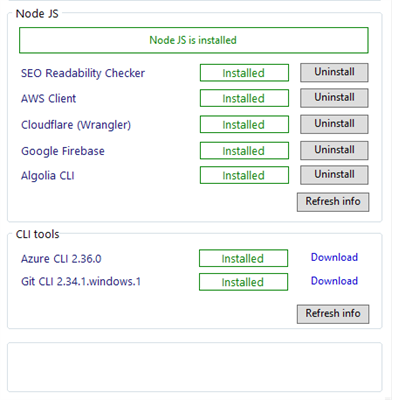
Task: Select the 'Cloudflare (Wrangler)' label
Action: [76, 125]
